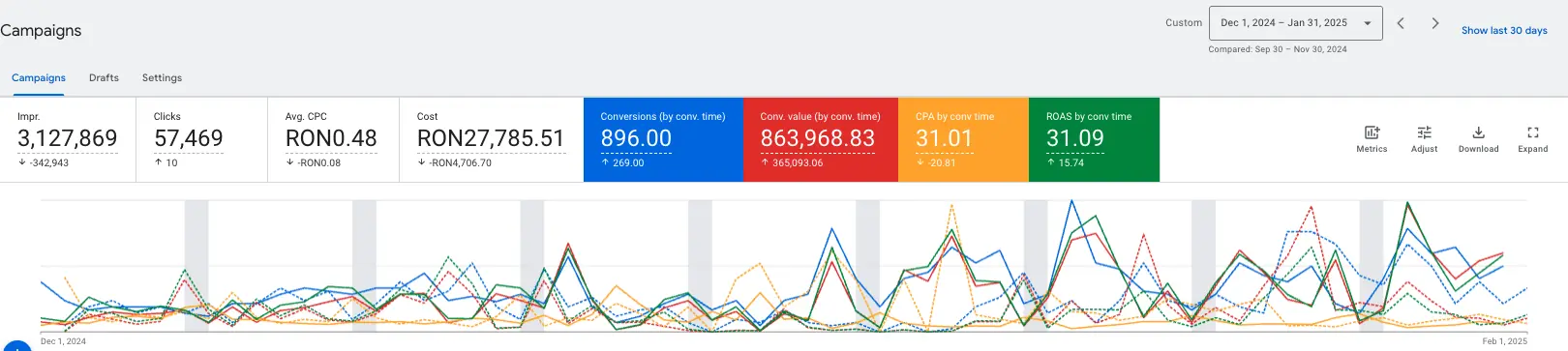Open the Metrics chart options

(1372, 139)
